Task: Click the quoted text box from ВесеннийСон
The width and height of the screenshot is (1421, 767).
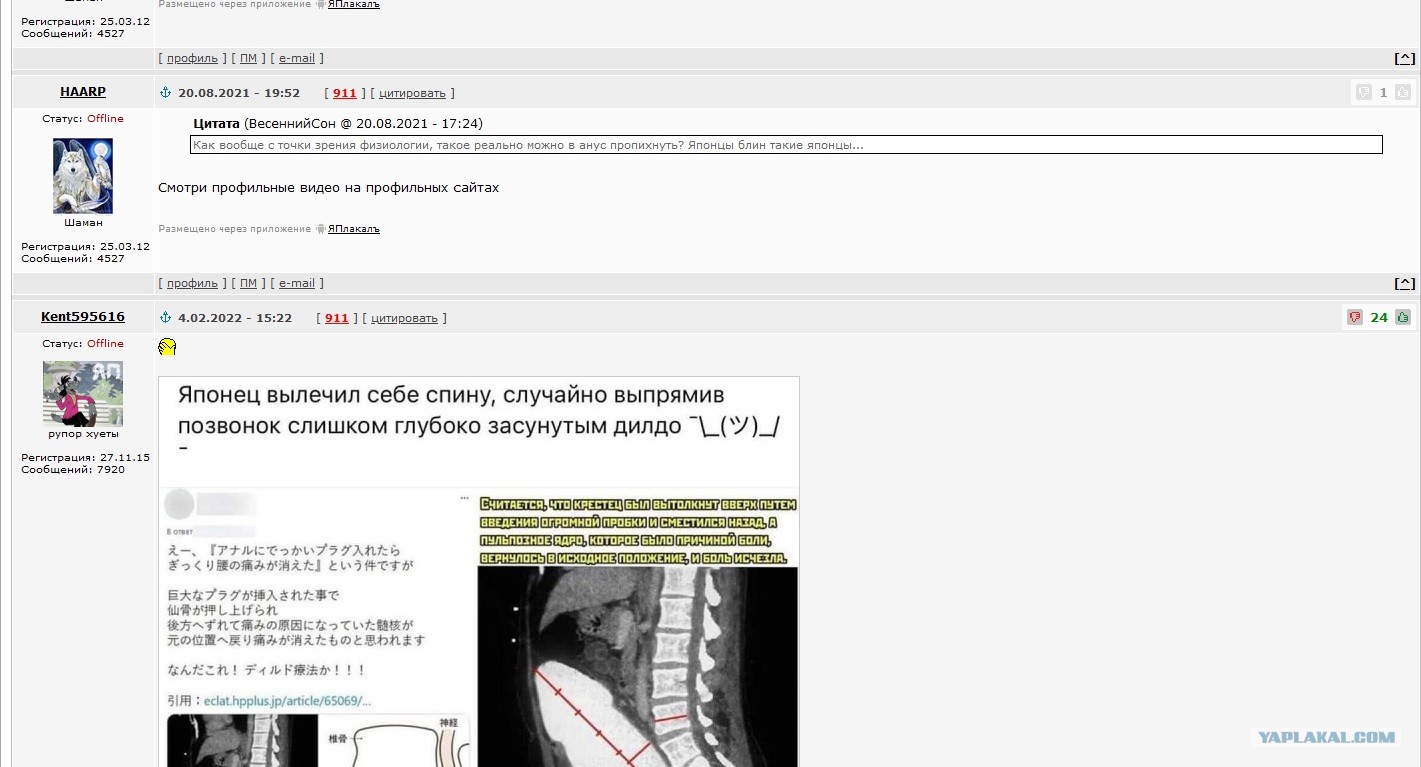Action: [785, 145]
